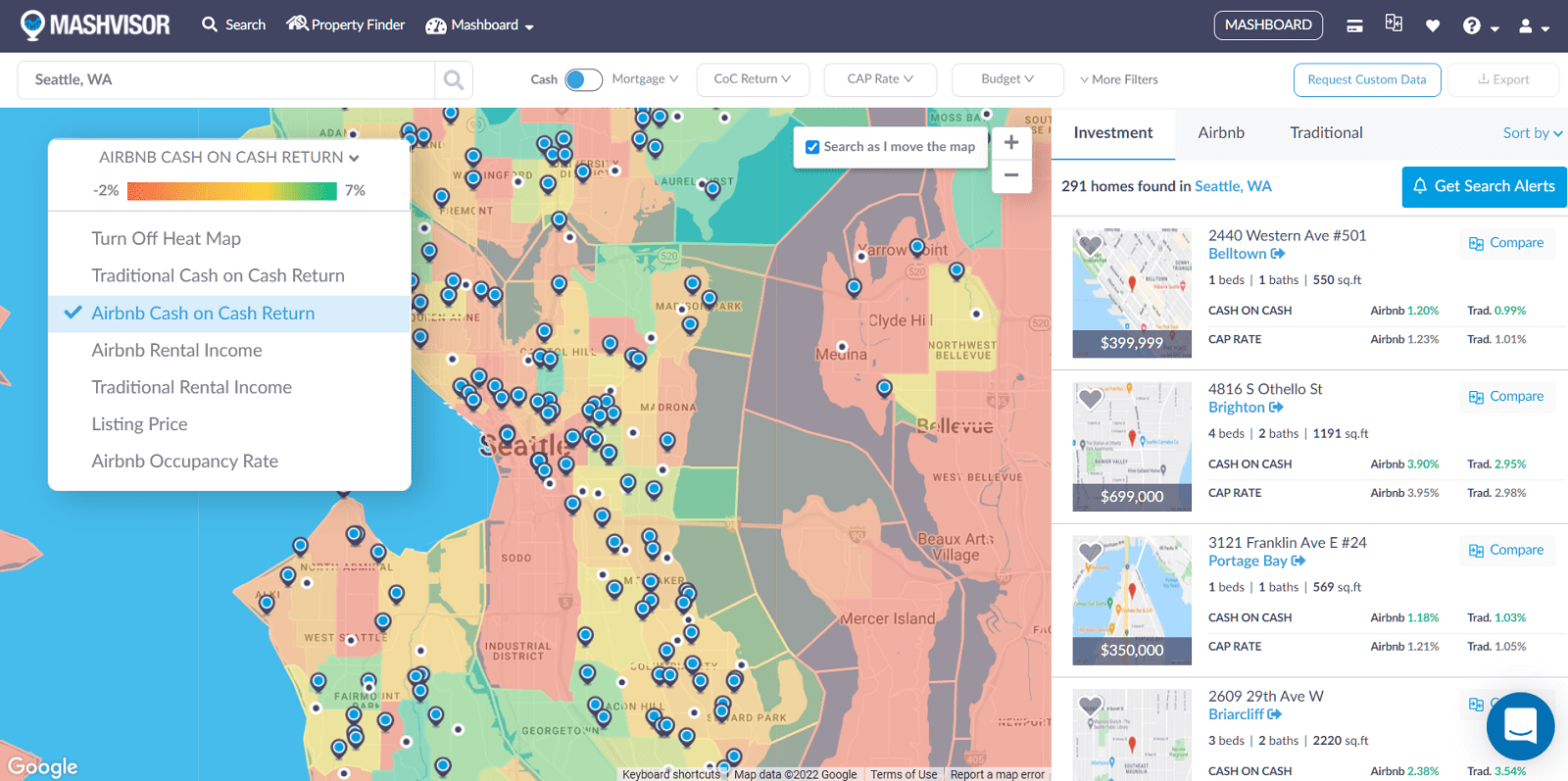Viewport: 1568px width, 781px height.
Task: Toggle the Cash/Mortgage switch
Action: [584, 79]
